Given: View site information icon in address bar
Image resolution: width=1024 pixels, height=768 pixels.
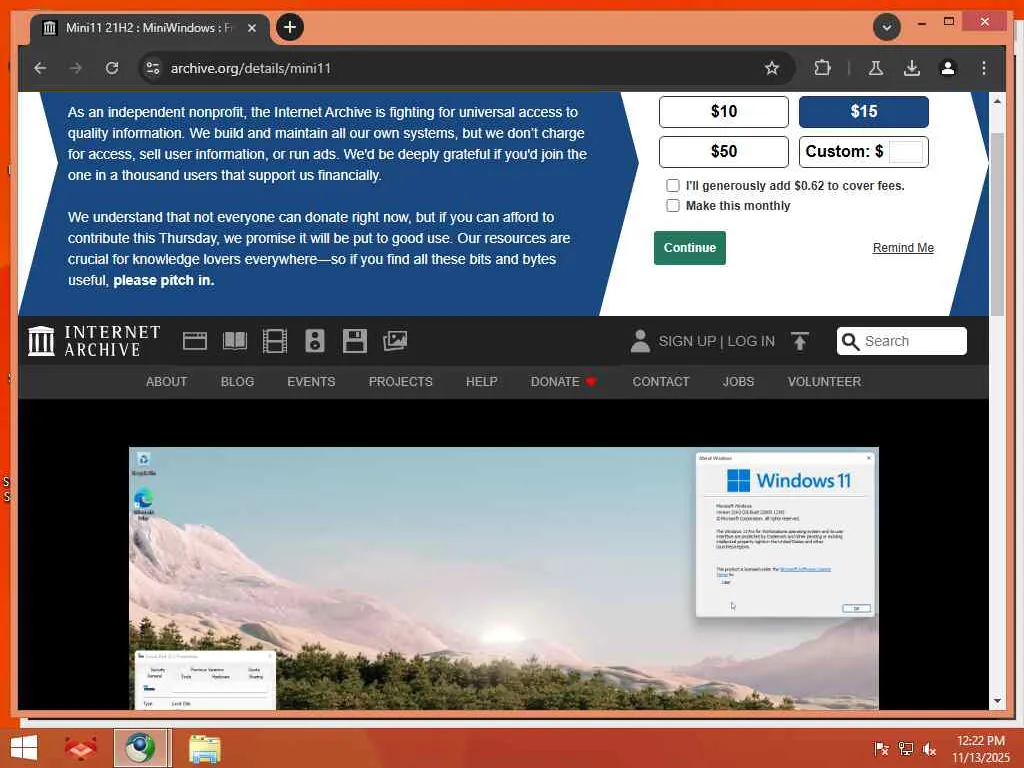Looking at the screenshot, I should pos(153,68).
